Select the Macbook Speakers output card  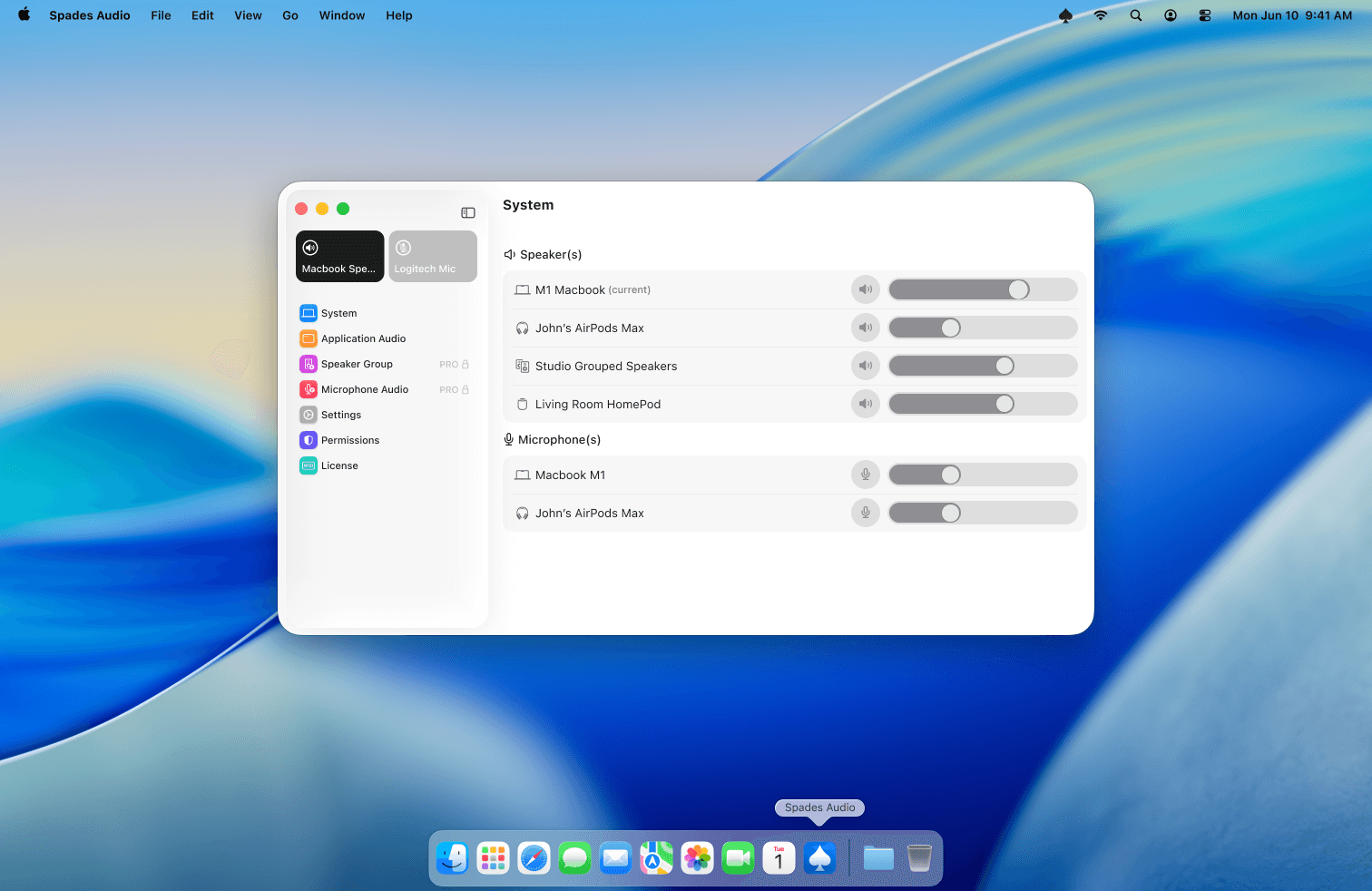point(339,256)
